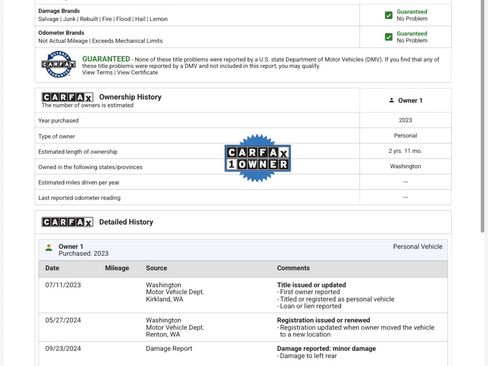Click the person icon next to Owner 1 header
Screen dimensions: 488x366
click(x=392, y=100)
